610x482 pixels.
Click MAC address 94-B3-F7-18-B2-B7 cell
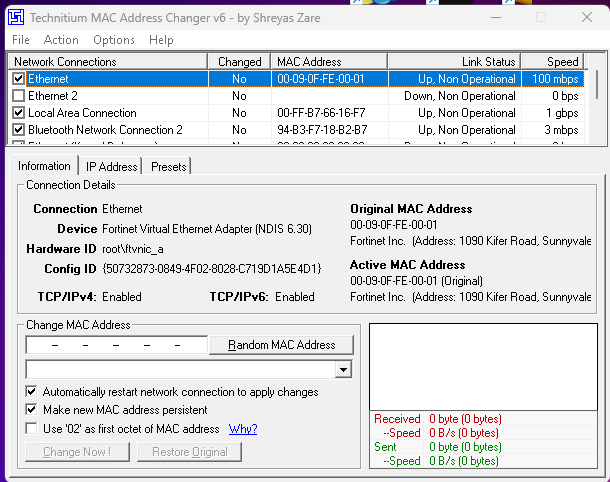pos(322,130)
